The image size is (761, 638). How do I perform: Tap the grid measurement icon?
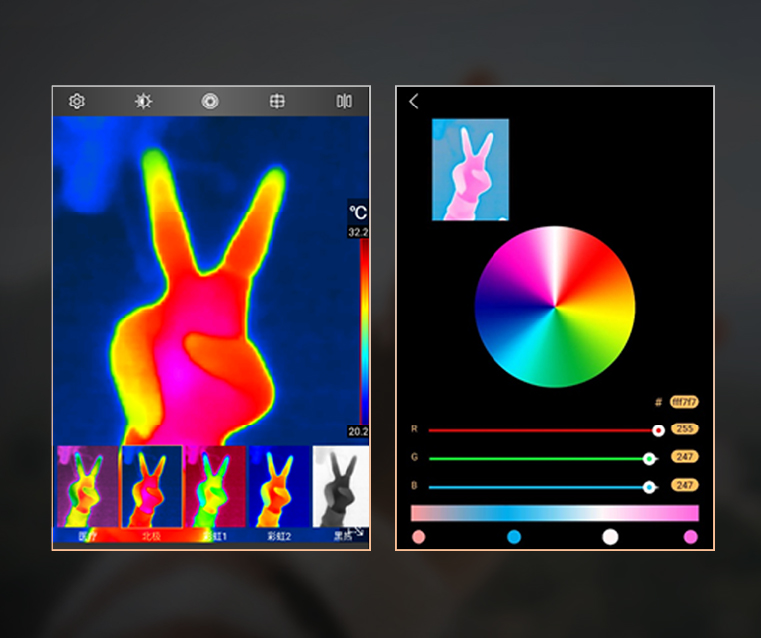[x=277, y=101]
